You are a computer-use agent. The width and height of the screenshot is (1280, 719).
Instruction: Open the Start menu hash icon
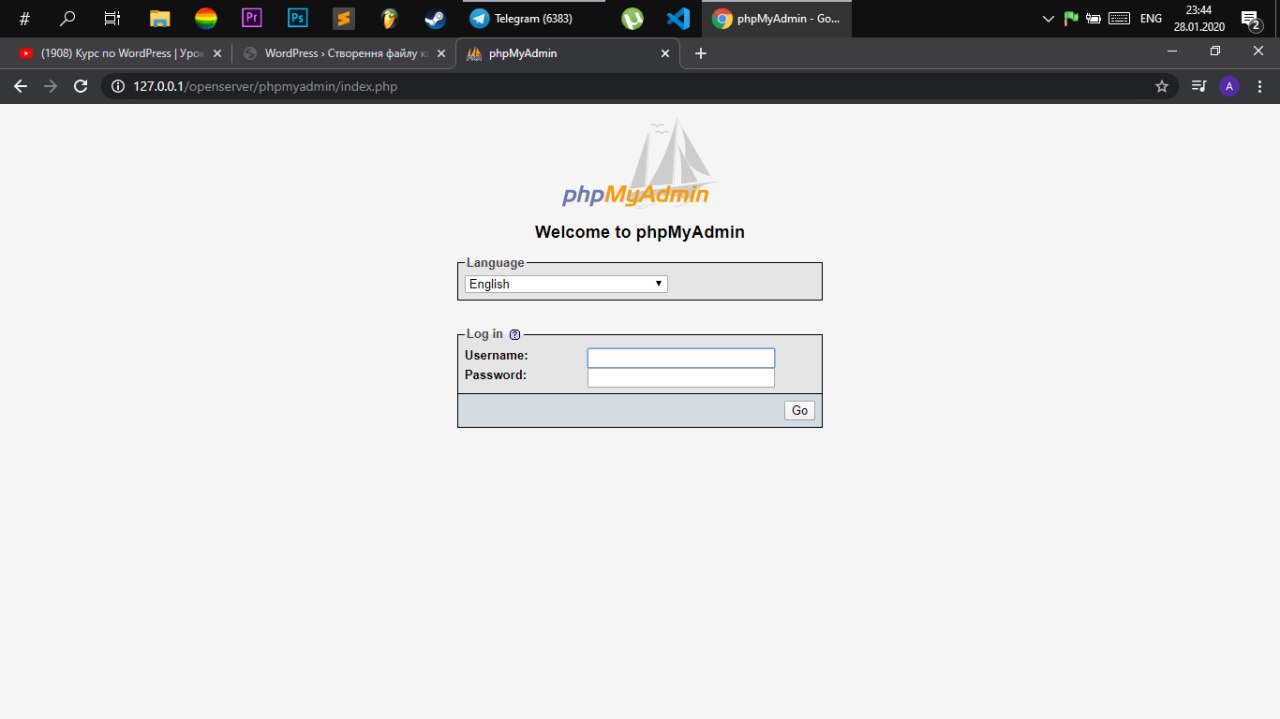tap(25, 18)
